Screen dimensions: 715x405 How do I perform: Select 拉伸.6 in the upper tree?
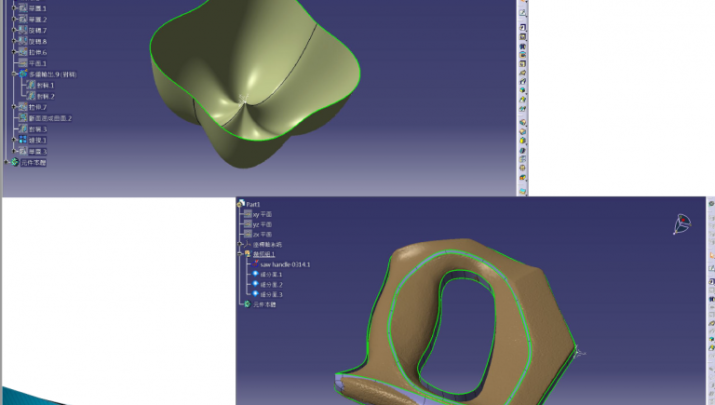[x=37, y=52]
